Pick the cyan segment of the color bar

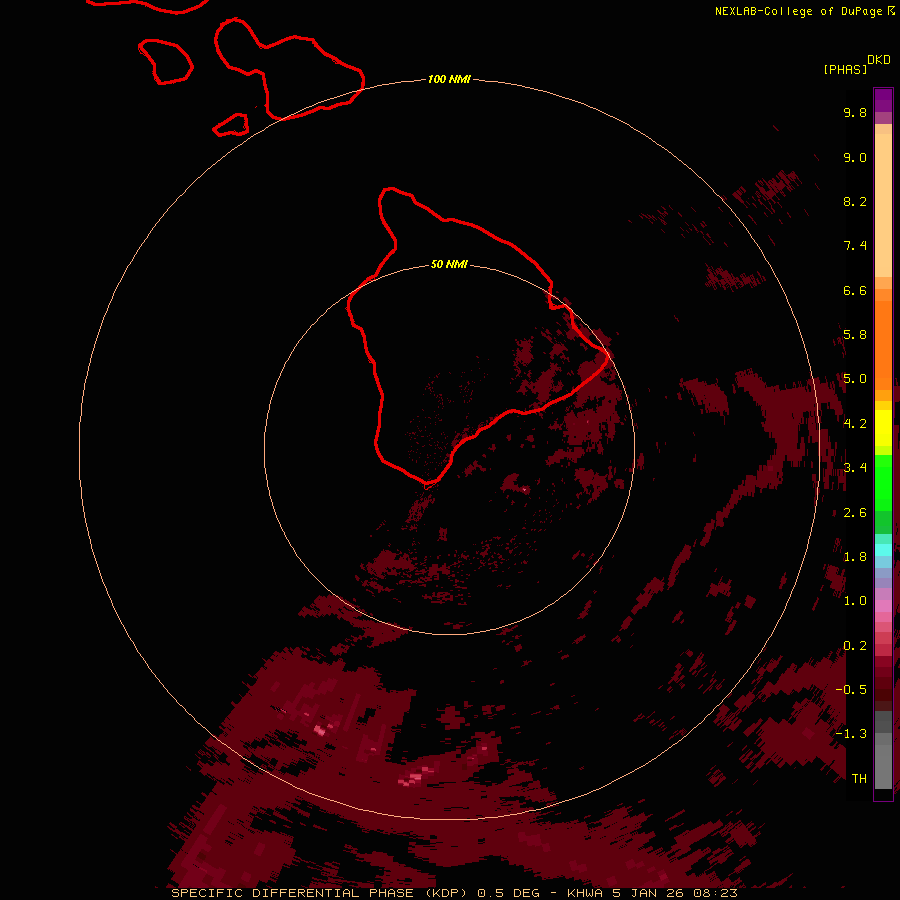(x=883, y=550)
